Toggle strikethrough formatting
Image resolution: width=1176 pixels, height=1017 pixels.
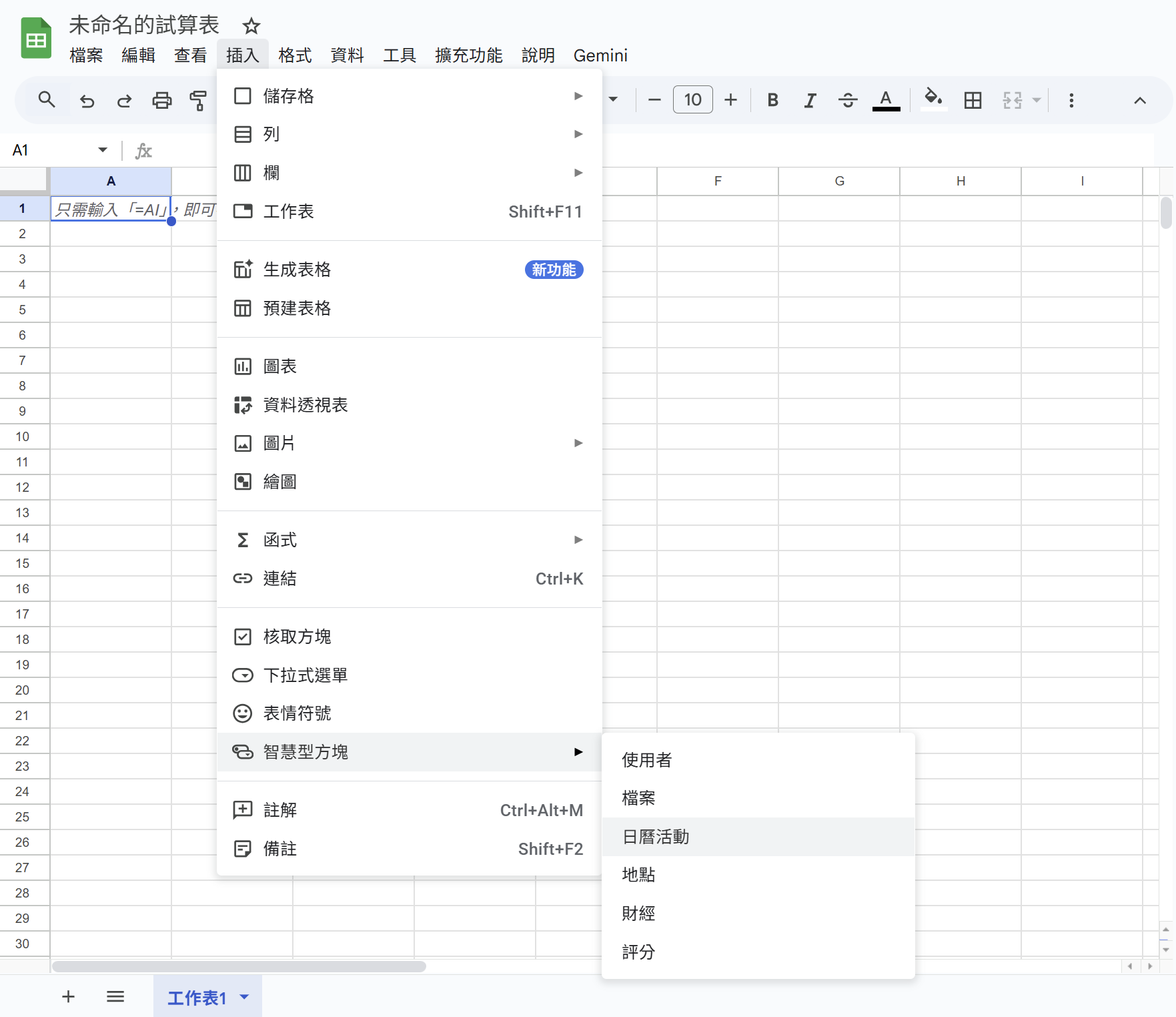[848, 100]
